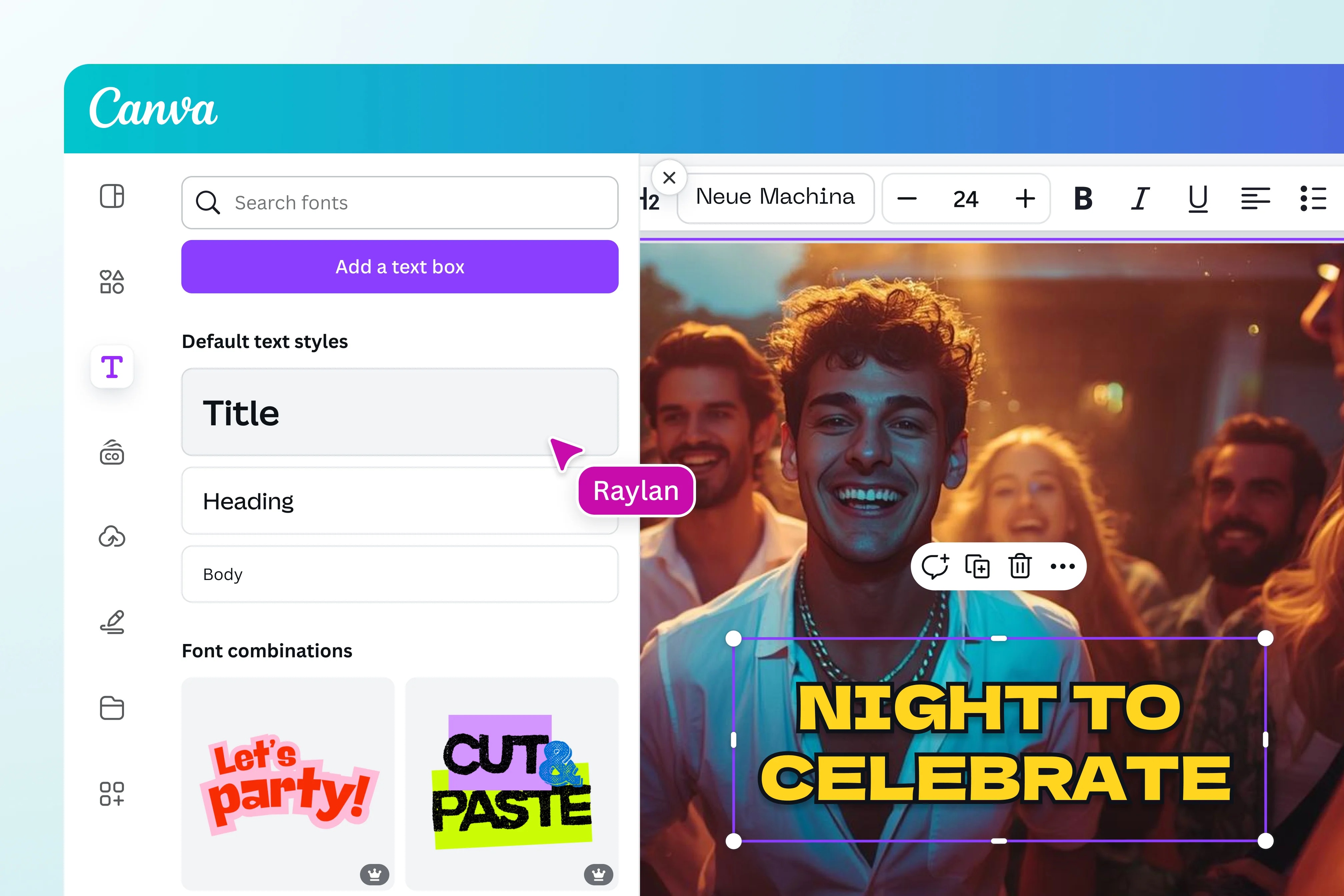Image resolution: width=1344 pixels, height=896 pixels.
Task: Select the Draw pen sidebar icon
Action: click(x=112, y=622)
